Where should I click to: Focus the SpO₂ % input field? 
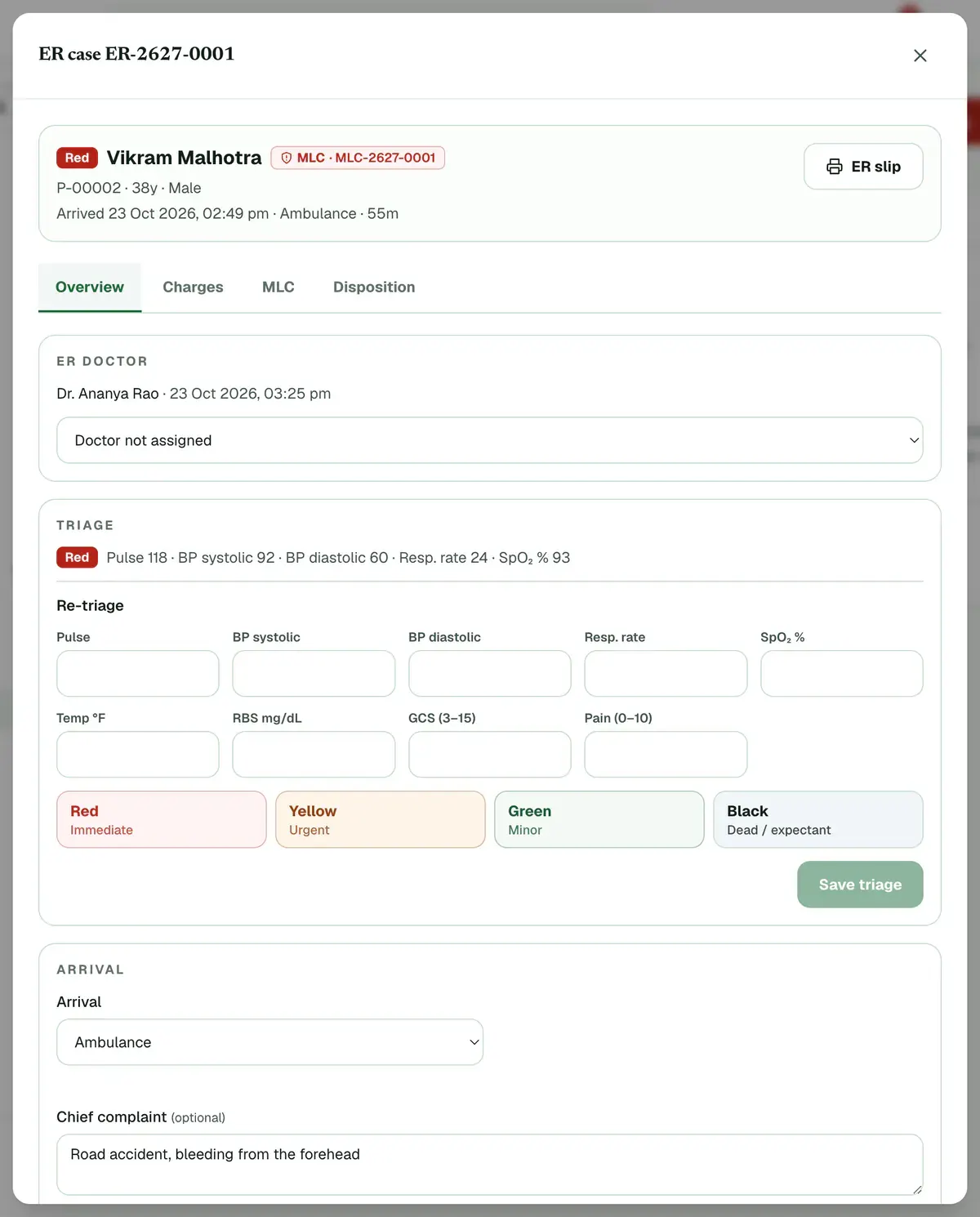click(842, 674)
